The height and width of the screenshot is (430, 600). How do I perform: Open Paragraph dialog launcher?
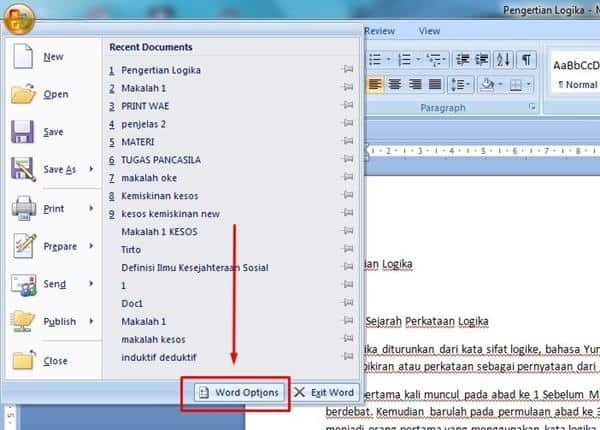point(532,108)
